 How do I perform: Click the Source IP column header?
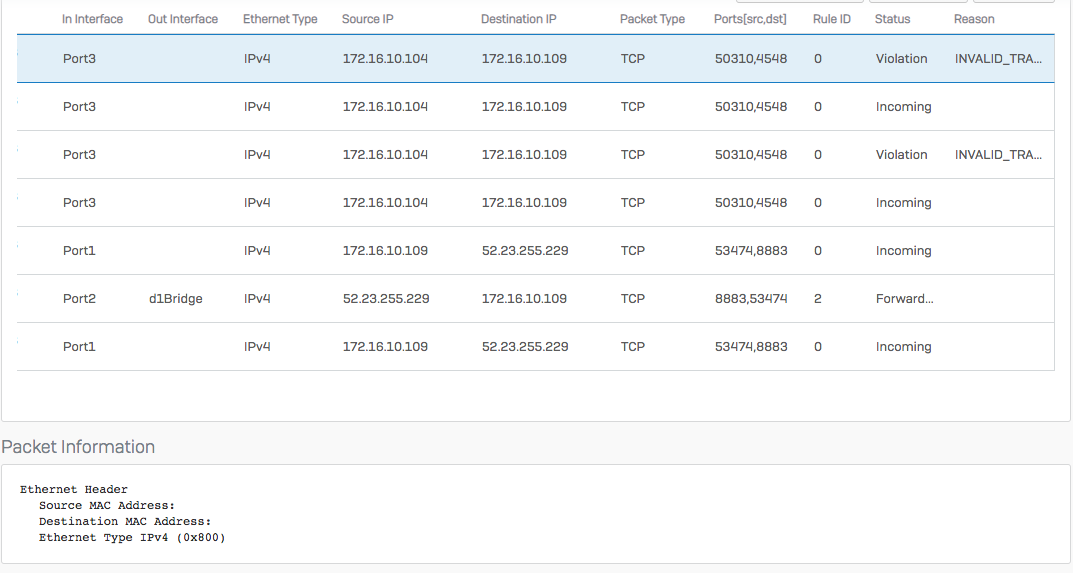point(367,19)
